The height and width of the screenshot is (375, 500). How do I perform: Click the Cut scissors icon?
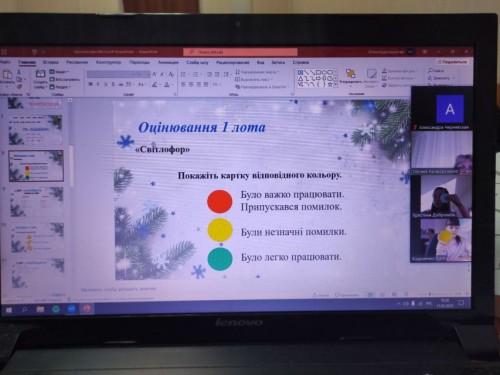pos(19,72)
